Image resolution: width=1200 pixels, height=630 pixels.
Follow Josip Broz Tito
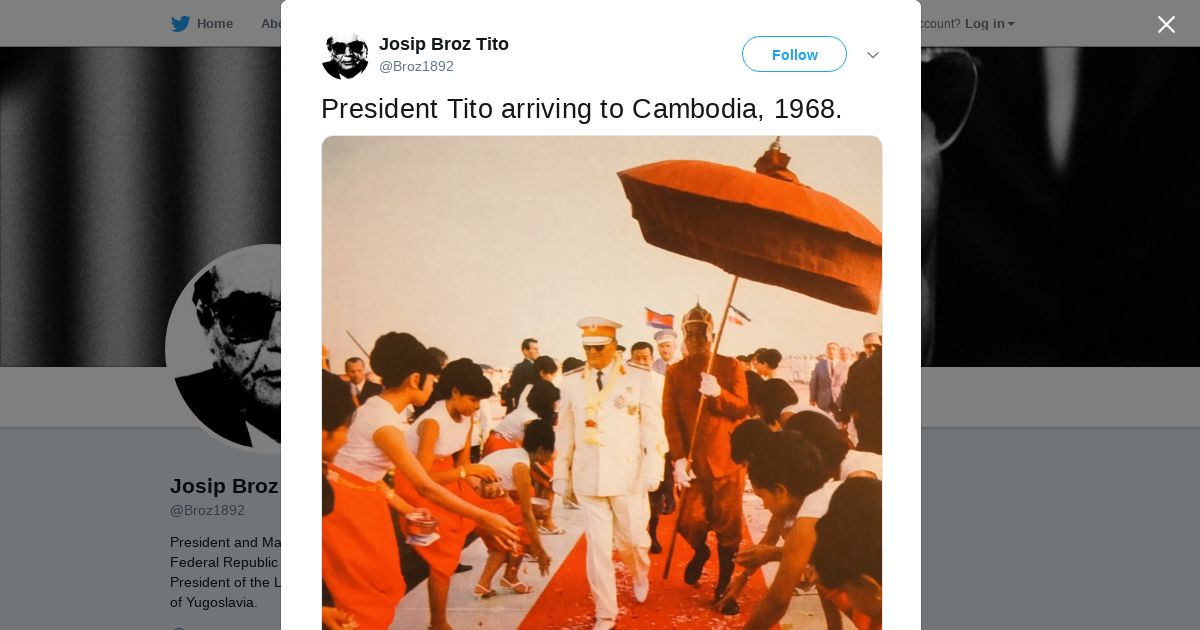pyautogui.click(x=794, y=54)
